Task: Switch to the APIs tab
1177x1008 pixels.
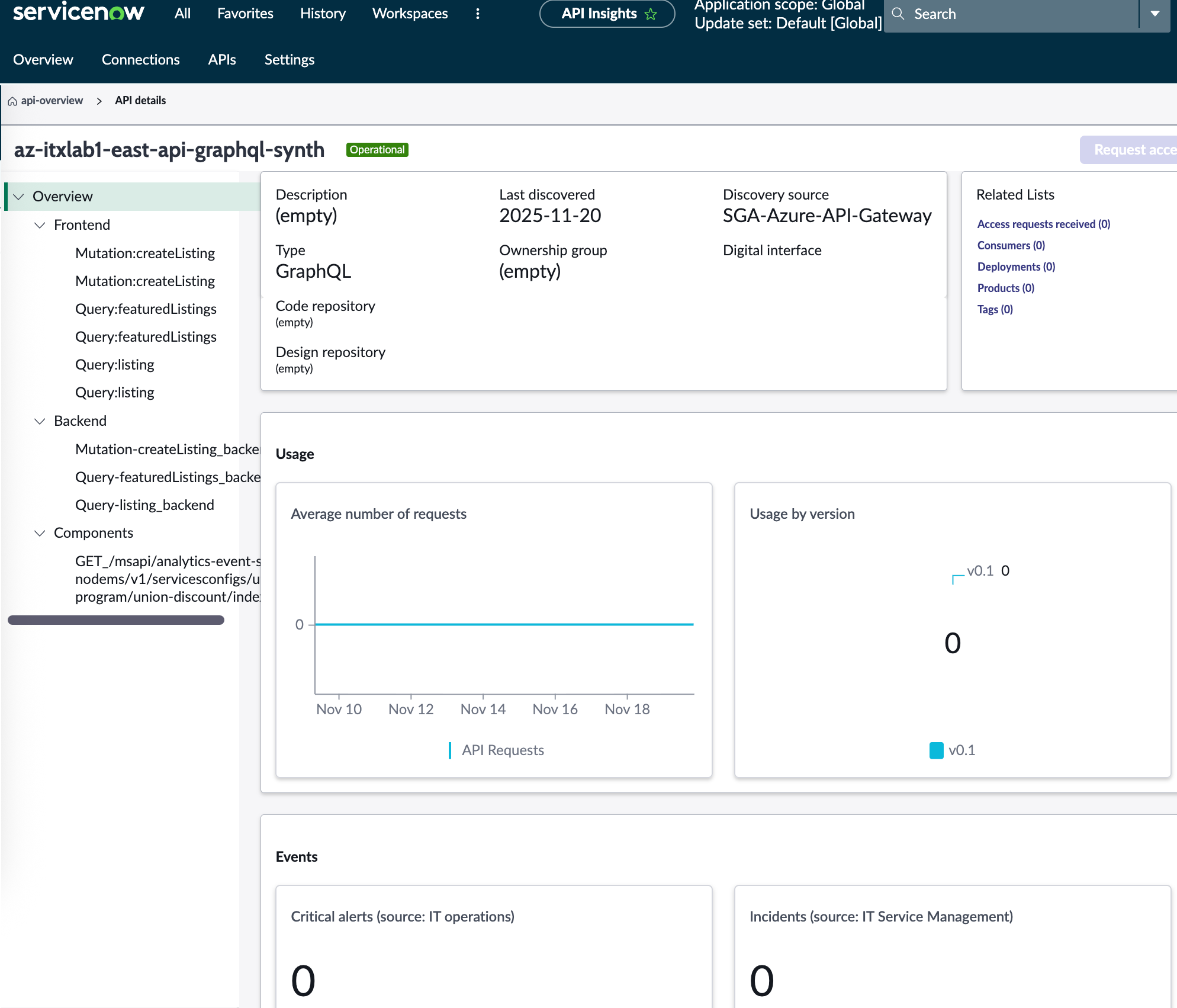Action: (222, 60)
